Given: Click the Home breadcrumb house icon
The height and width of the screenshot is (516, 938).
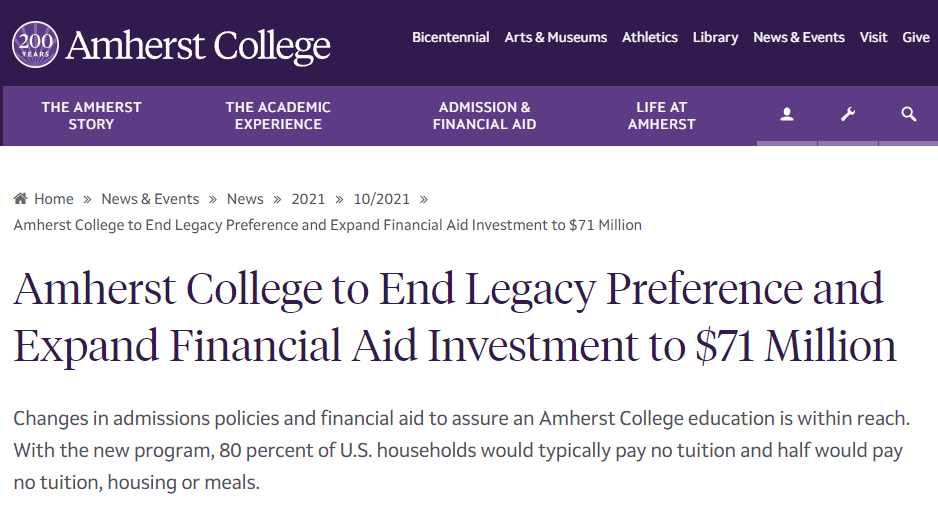Looking at the screenshot, I should tap(20, 199).
